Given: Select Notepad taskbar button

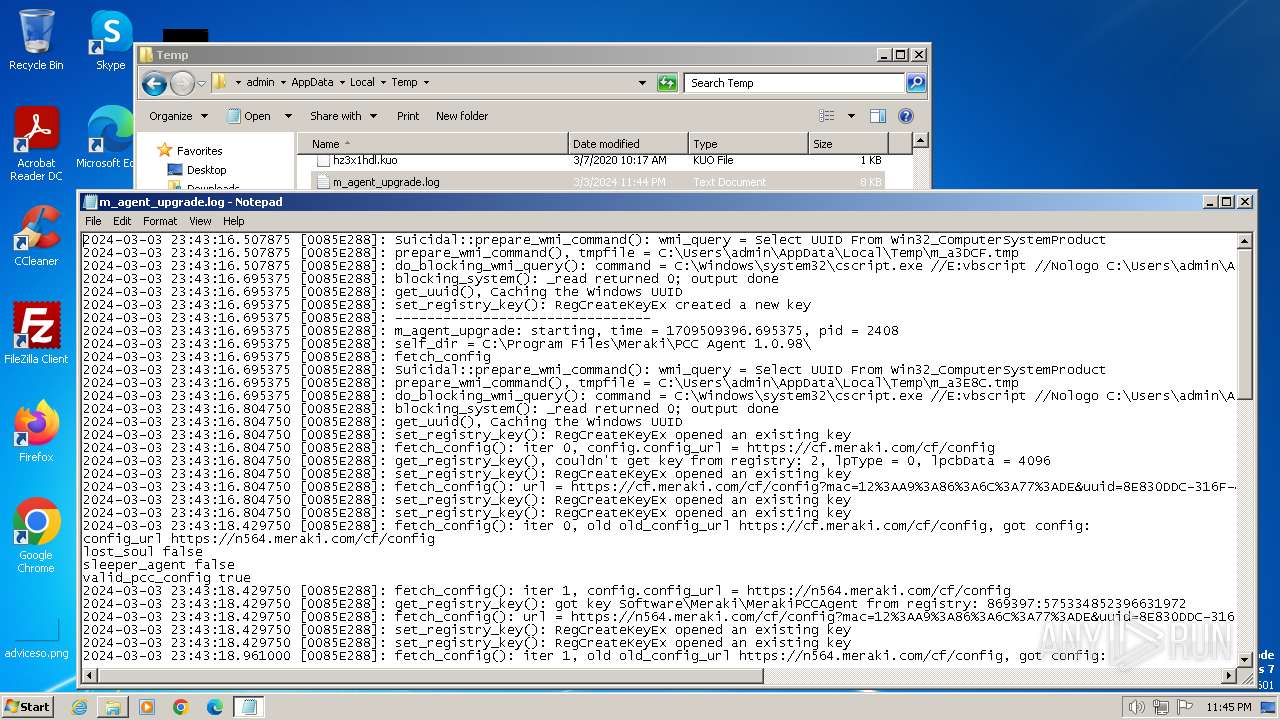Looking at the screenshot, I should tap(249, 707).
